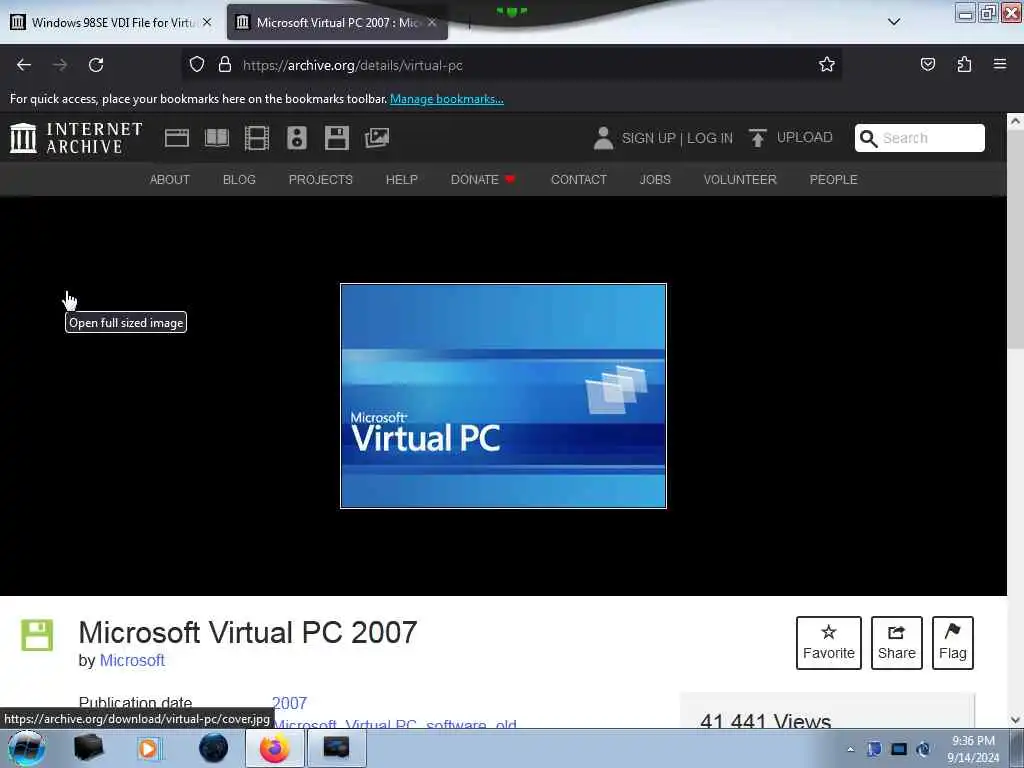This screenshot has height=768, width=1024.
Task: Click the user avatar icon near Sign Up
Action: [603, 138]
